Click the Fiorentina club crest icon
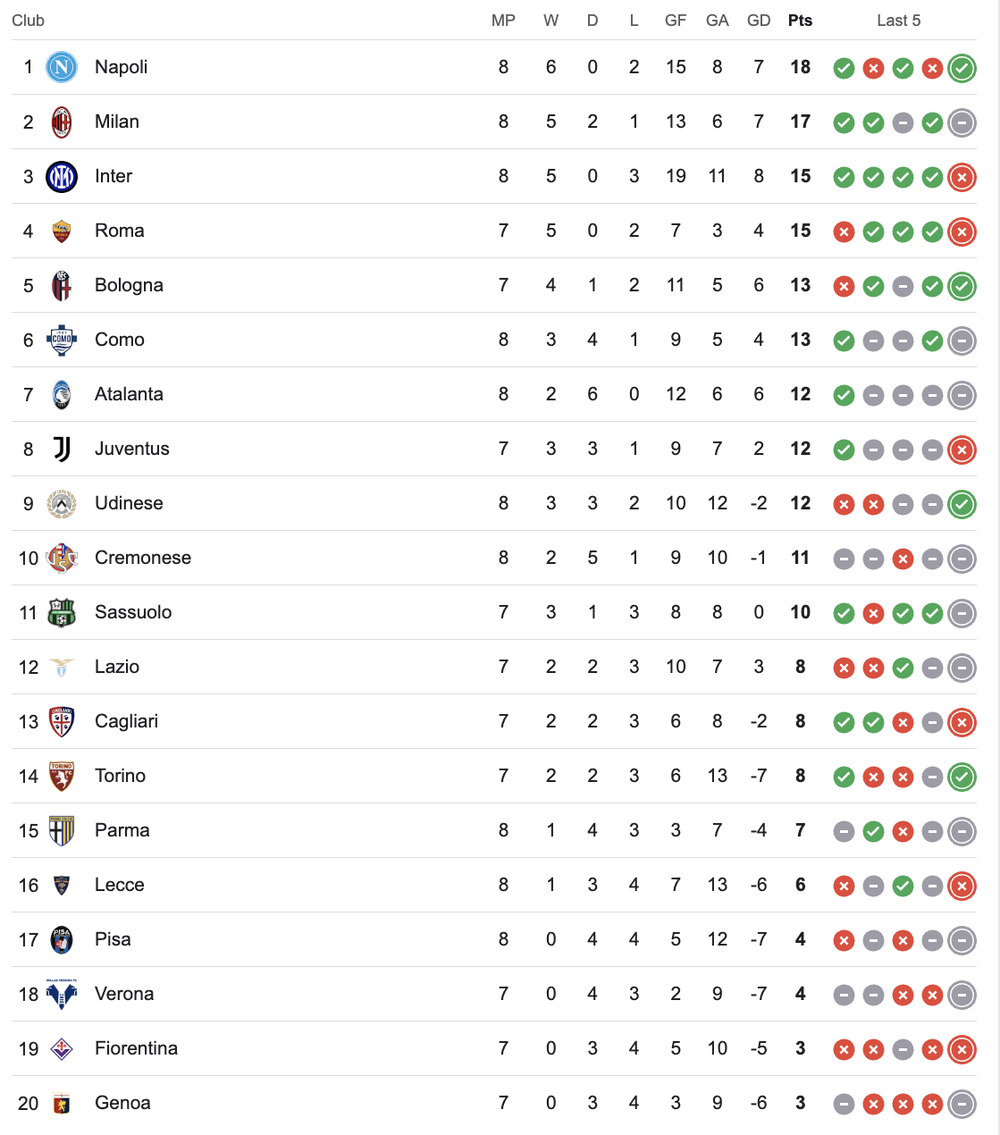The height and width of the screenshot is (1135, 1000). [62, 1048]
